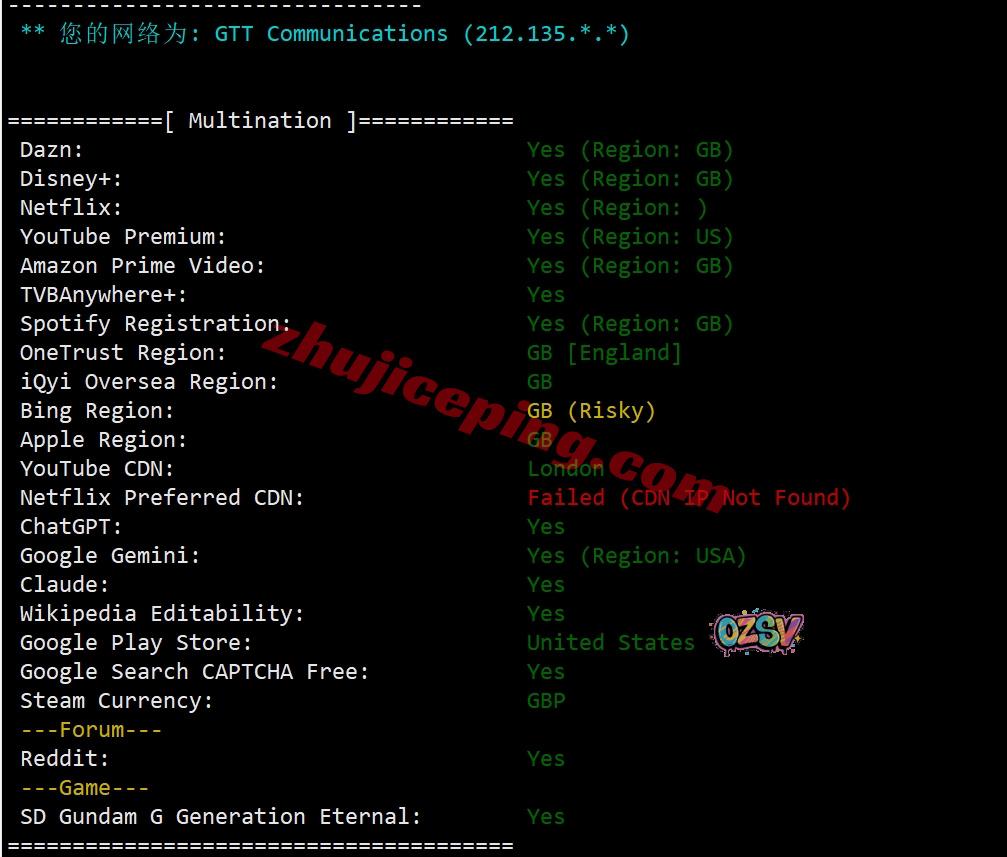Select the Disney+ region result
The image size is (1007, 857).
(629, 179)
